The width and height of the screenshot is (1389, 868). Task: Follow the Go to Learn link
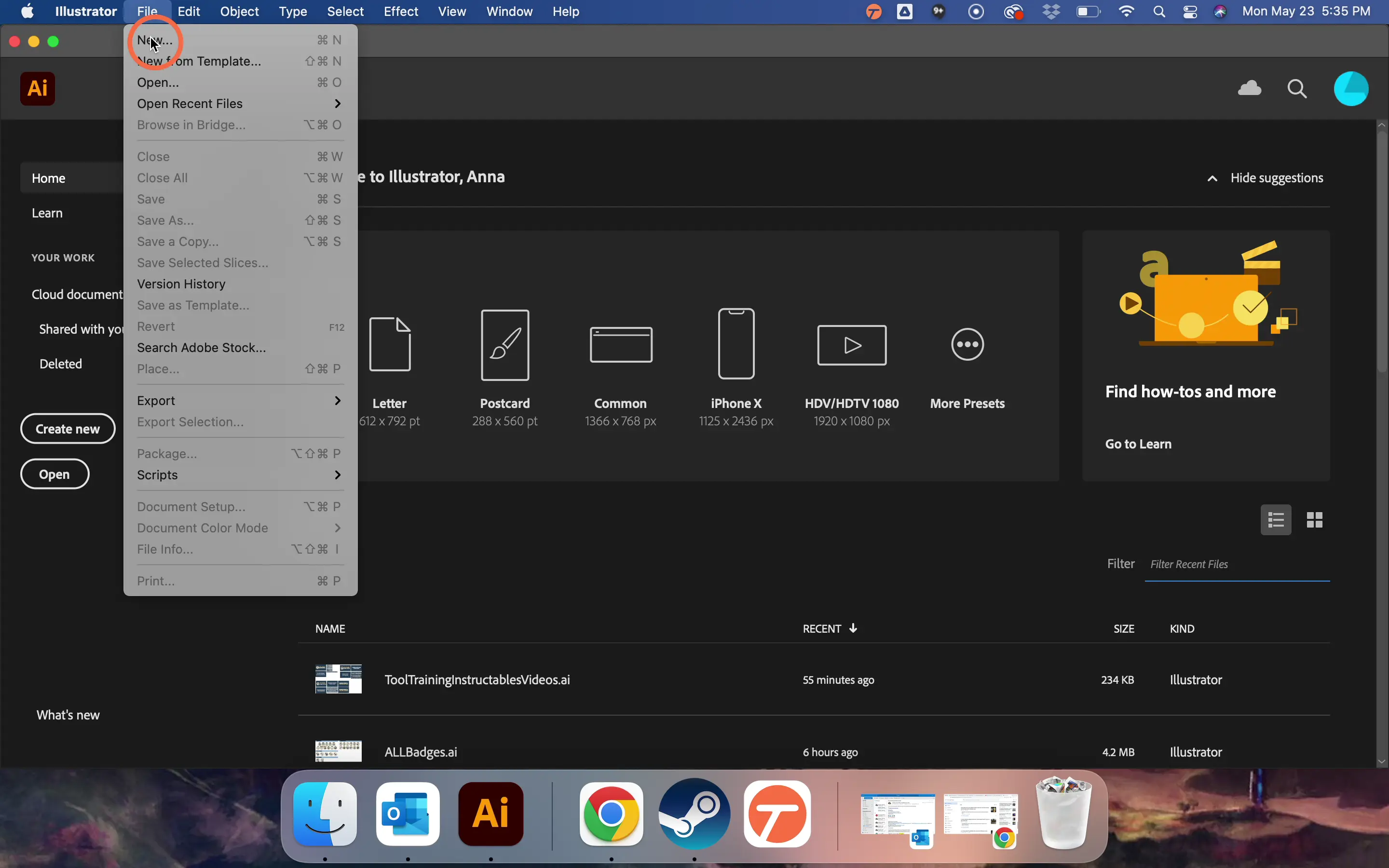[1138, 444]
